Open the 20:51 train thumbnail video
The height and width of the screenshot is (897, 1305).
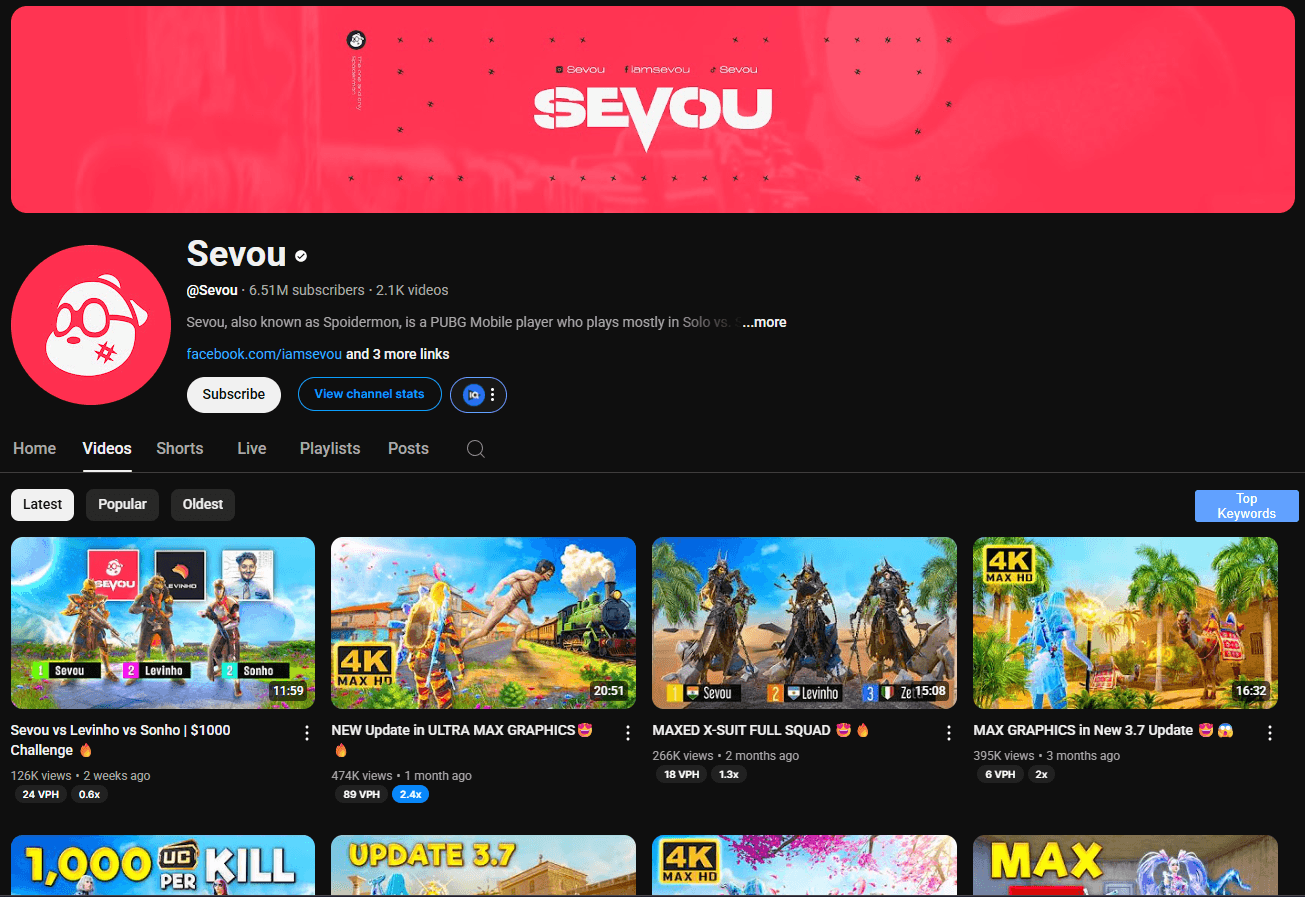pos(483,623)
